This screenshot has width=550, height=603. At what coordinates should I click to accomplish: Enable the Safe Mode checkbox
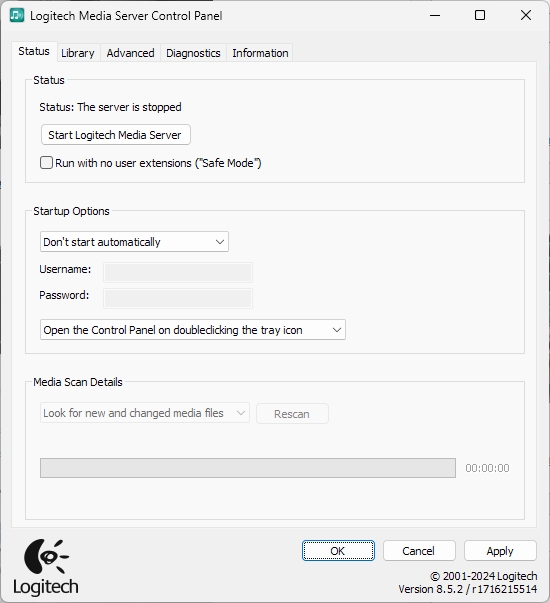(47, 163)
